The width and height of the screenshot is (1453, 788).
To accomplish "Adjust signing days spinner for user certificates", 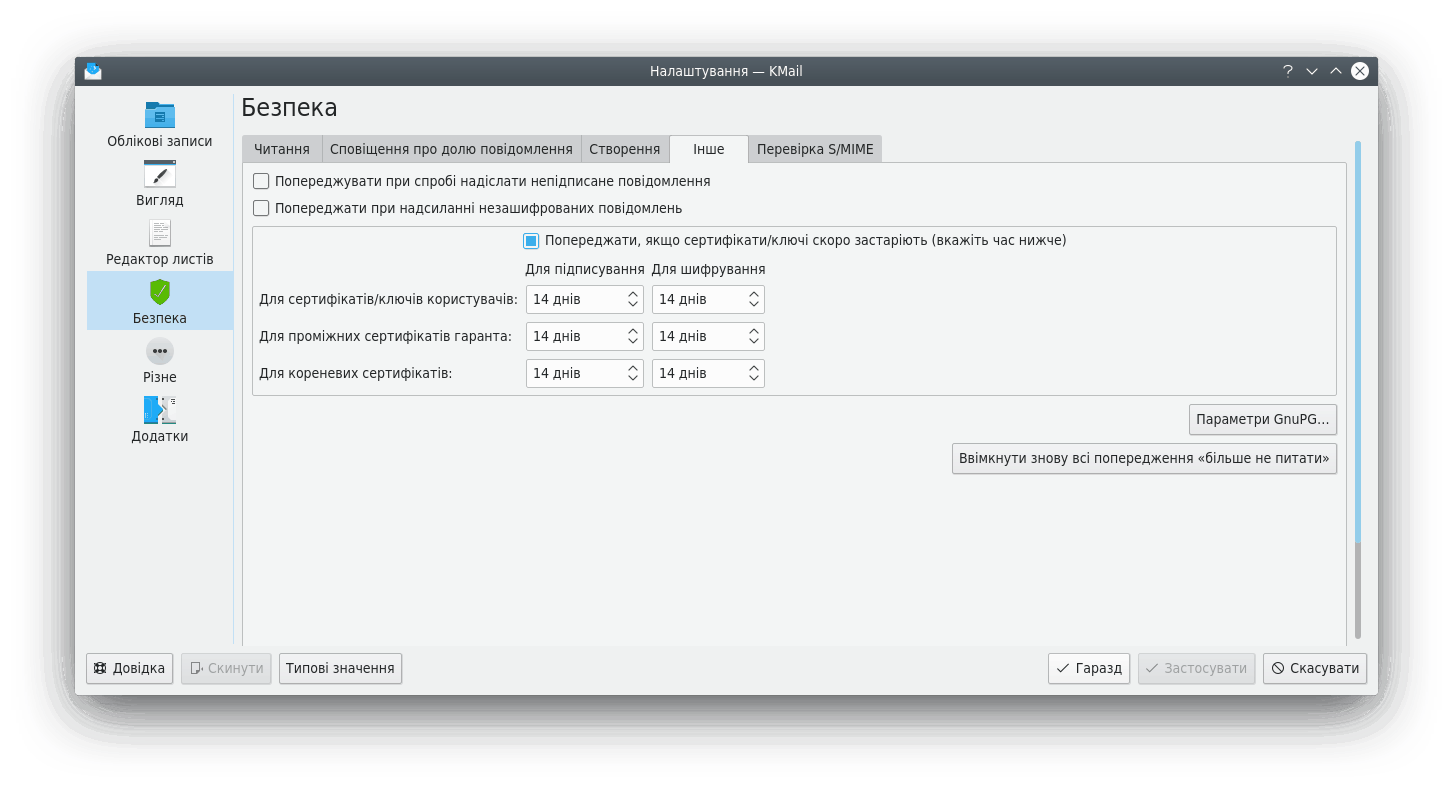I will [633, 299].
